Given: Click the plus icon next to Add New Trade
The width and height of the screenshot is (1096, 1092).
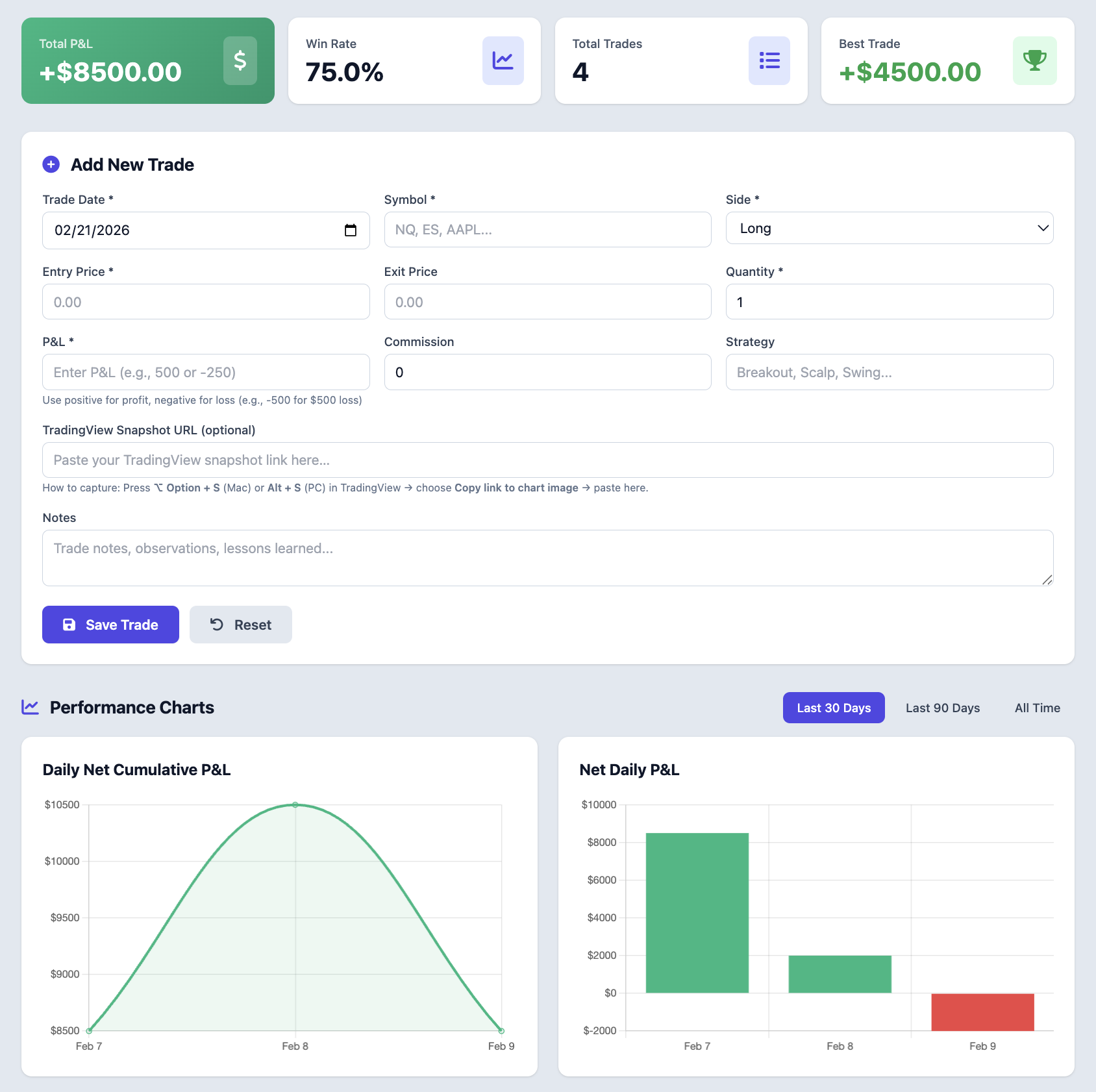Looking at the screenshot, I should click(51, 164).
